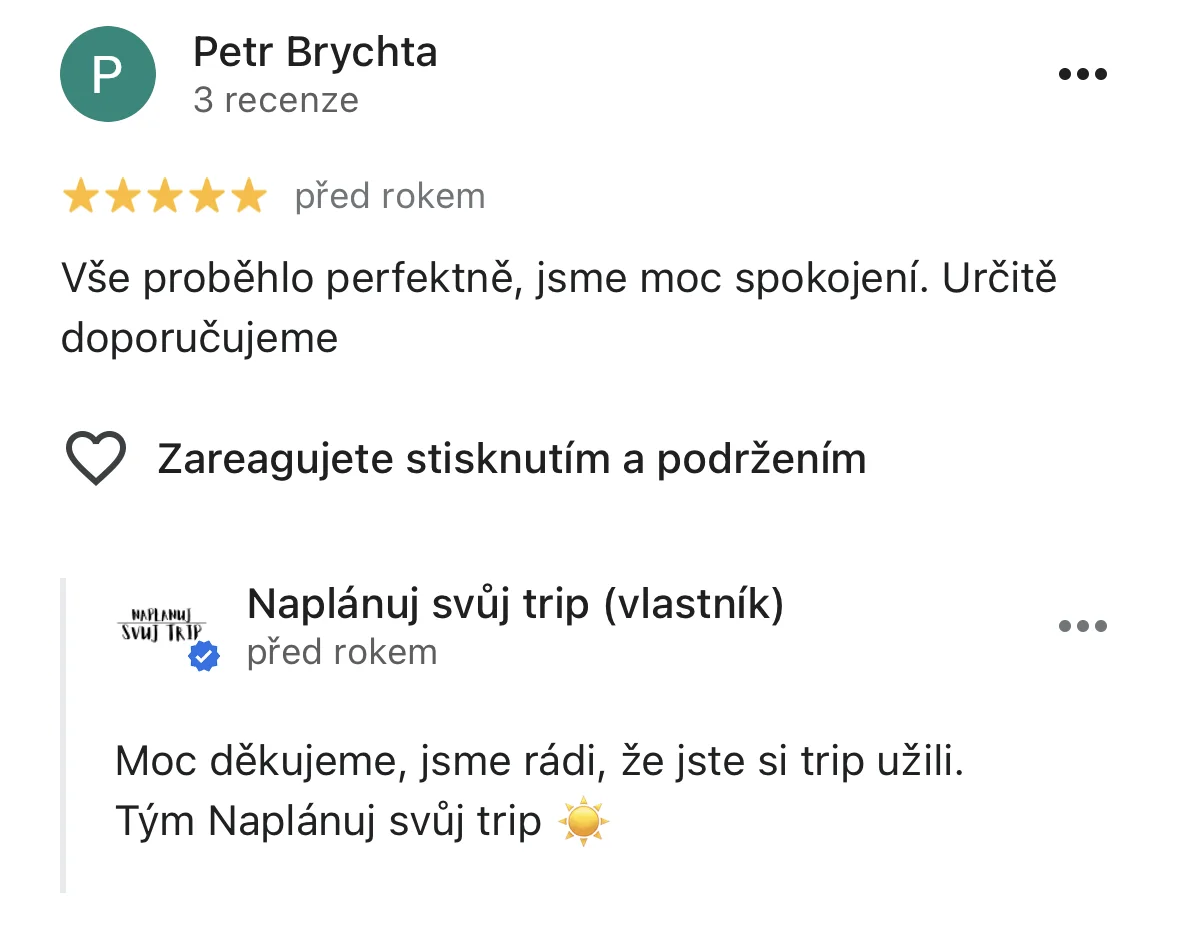Click the owner reply's "před rokem" timestamp
This screenshot has width=1179, height=931.
342,652
